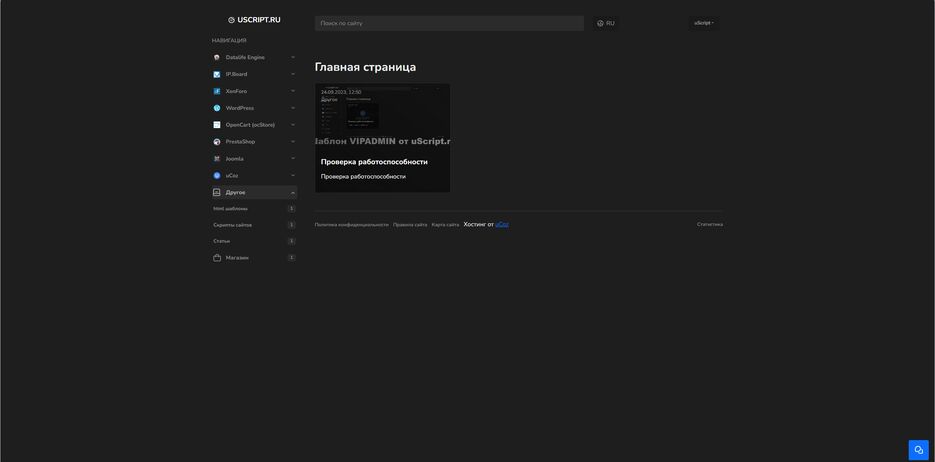Click the Joomla icon in sidebar
This screenshot has height=462, width=935.
tap(217, 159)
